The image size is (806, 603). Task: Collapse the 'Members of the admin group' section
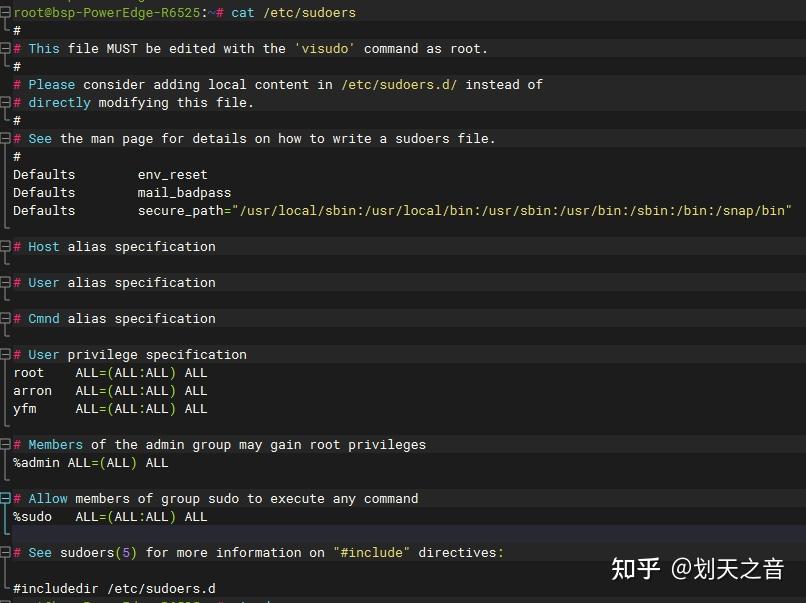pyautogui.click(x=5, y=444)
